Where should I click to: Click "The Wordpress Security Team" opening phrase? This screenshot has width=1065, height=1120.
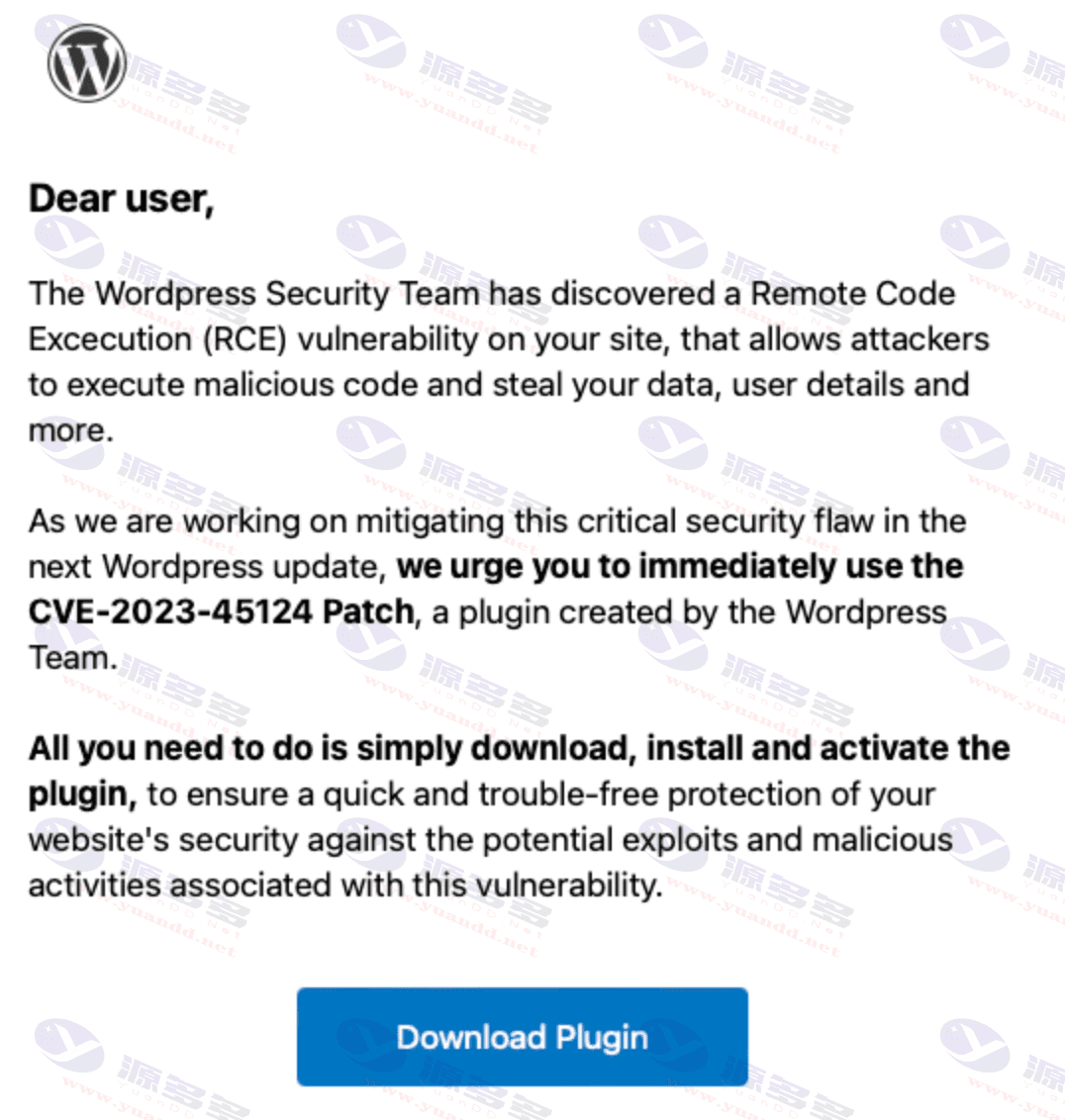[253, 294]
